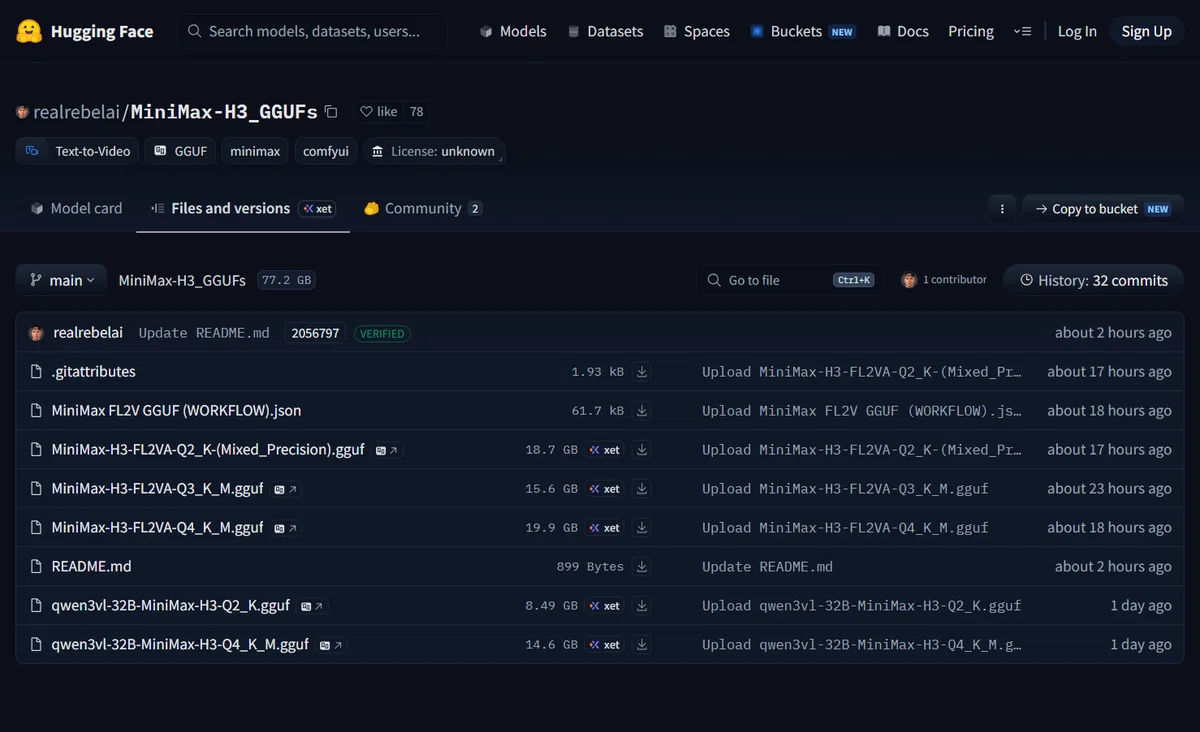Open GGUF viewer for qwen3vl-32B-MiniMax-H3-Q4_K_M.gguf
This screenshot has width=1200, height=732.
point(332,645)
